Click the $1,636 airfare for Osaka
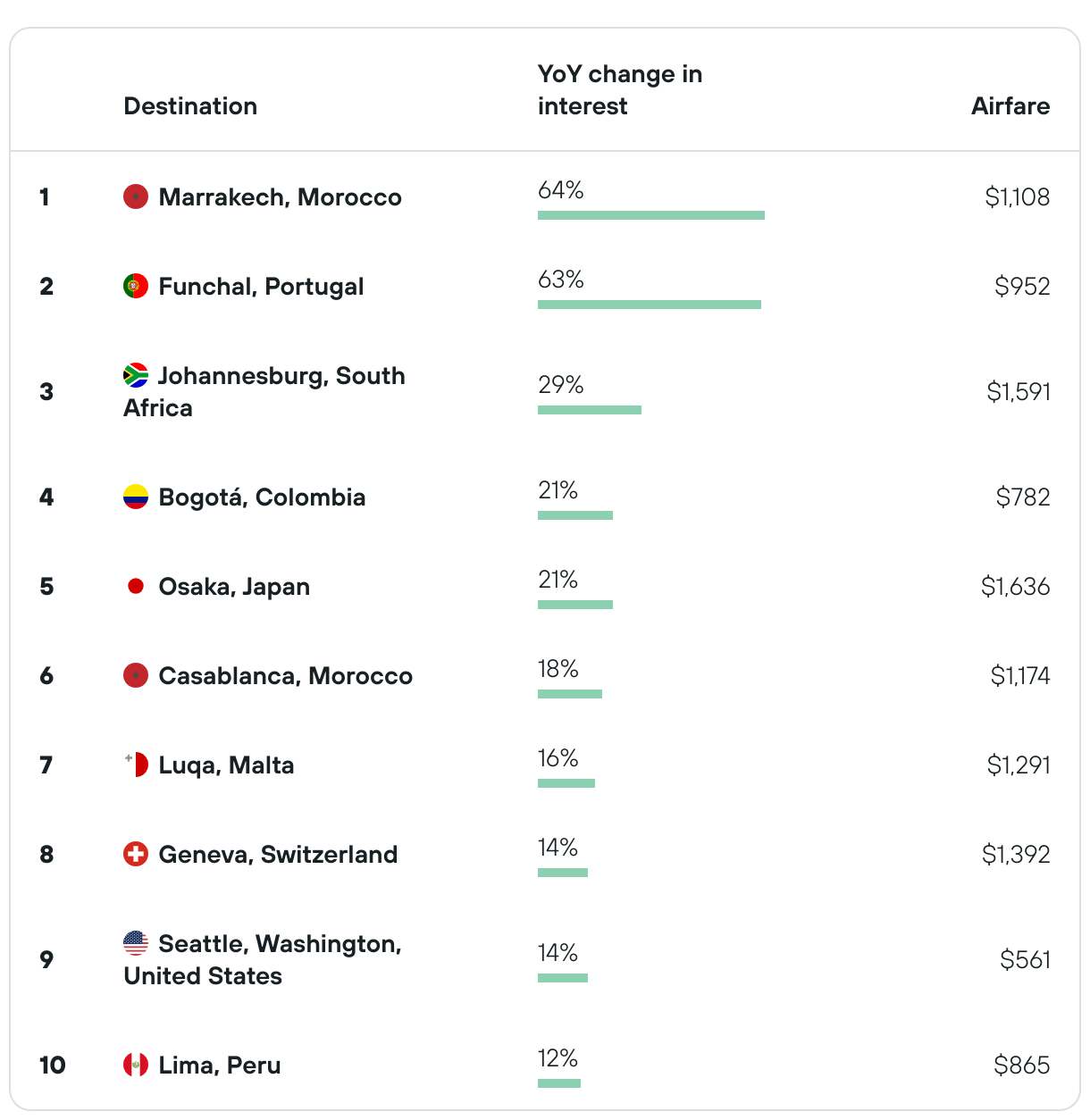Viewport: 1090px width, 1120px height. pyautogui.click(x=1016, y=587)
